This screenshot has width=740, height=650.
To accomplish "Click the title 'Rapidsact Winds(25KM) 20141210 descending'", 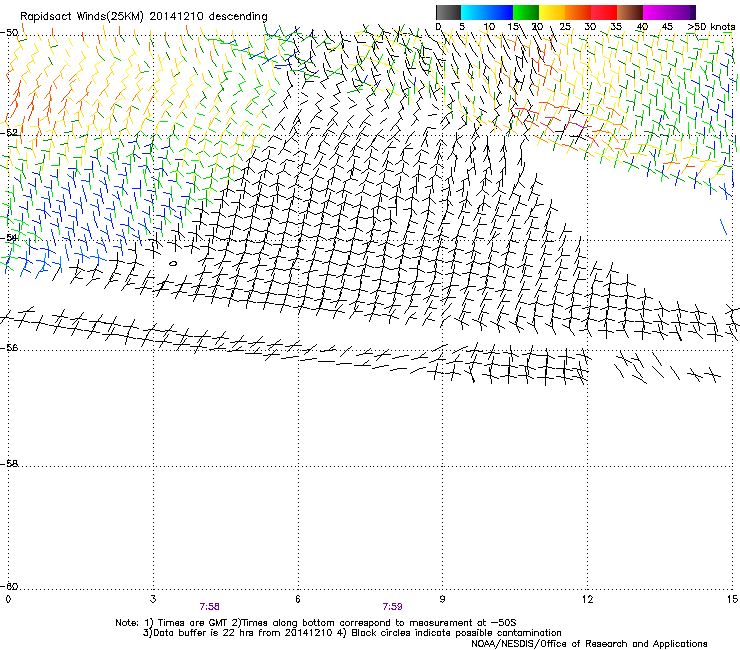I will (x=143, y=17).
